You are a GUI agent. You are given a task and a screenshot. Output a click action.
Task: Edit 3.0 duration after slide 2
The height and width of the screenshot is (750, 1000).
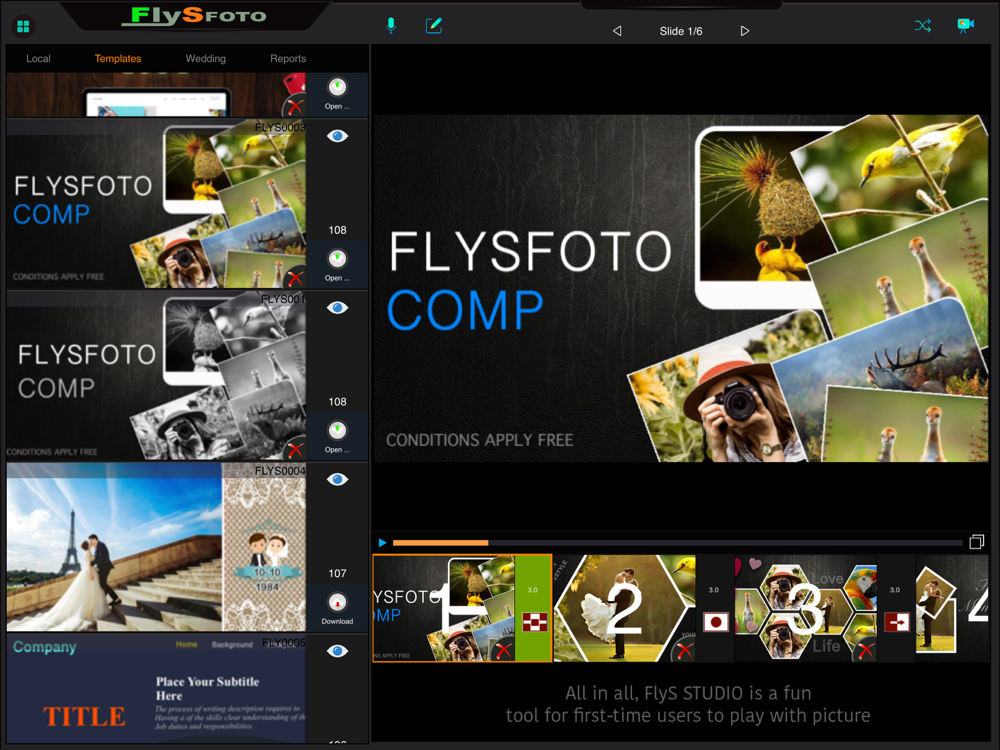[x=714, y=590]
